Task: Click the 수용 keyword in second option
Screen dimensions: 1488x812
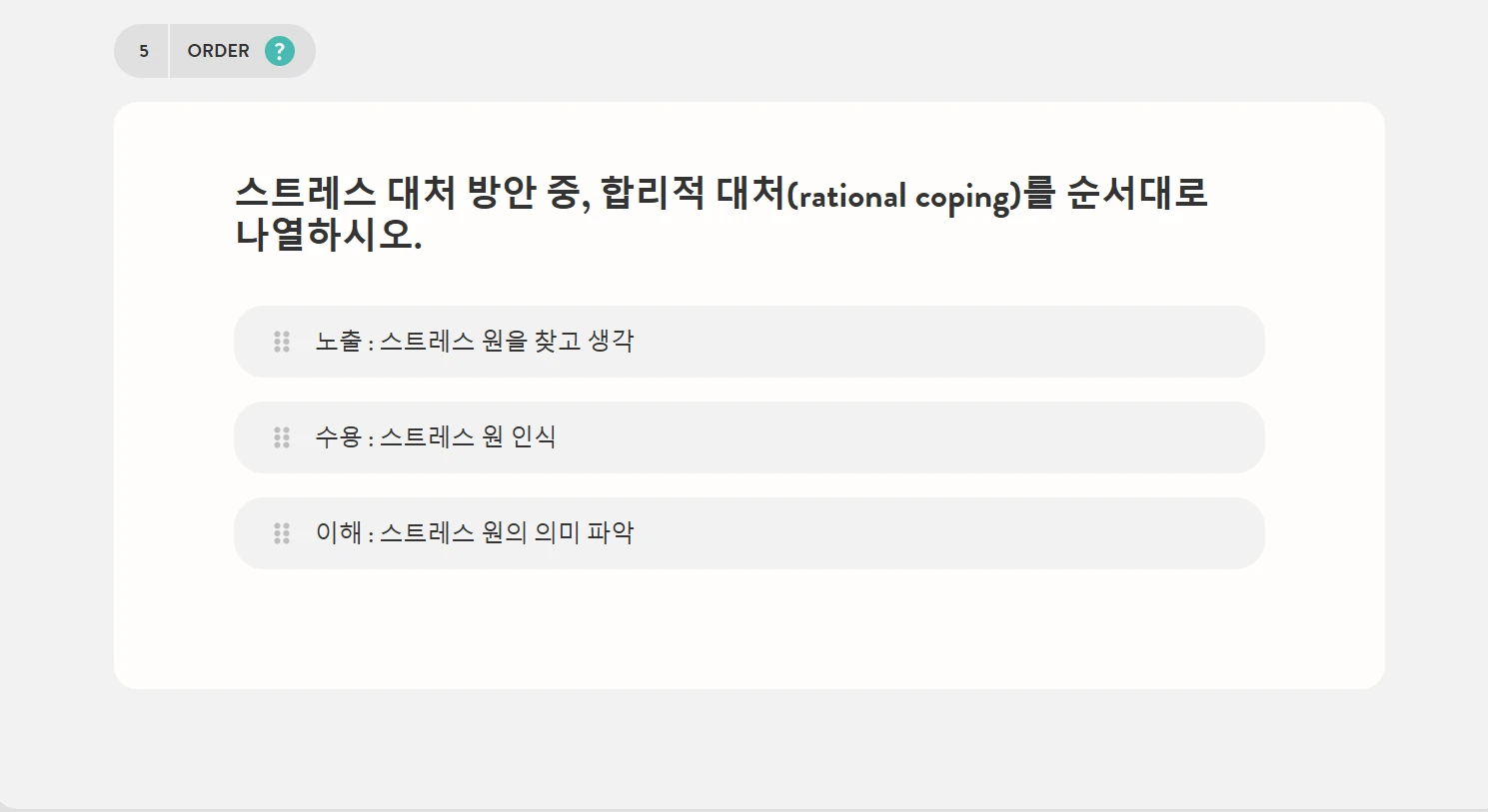Action: 339,436
